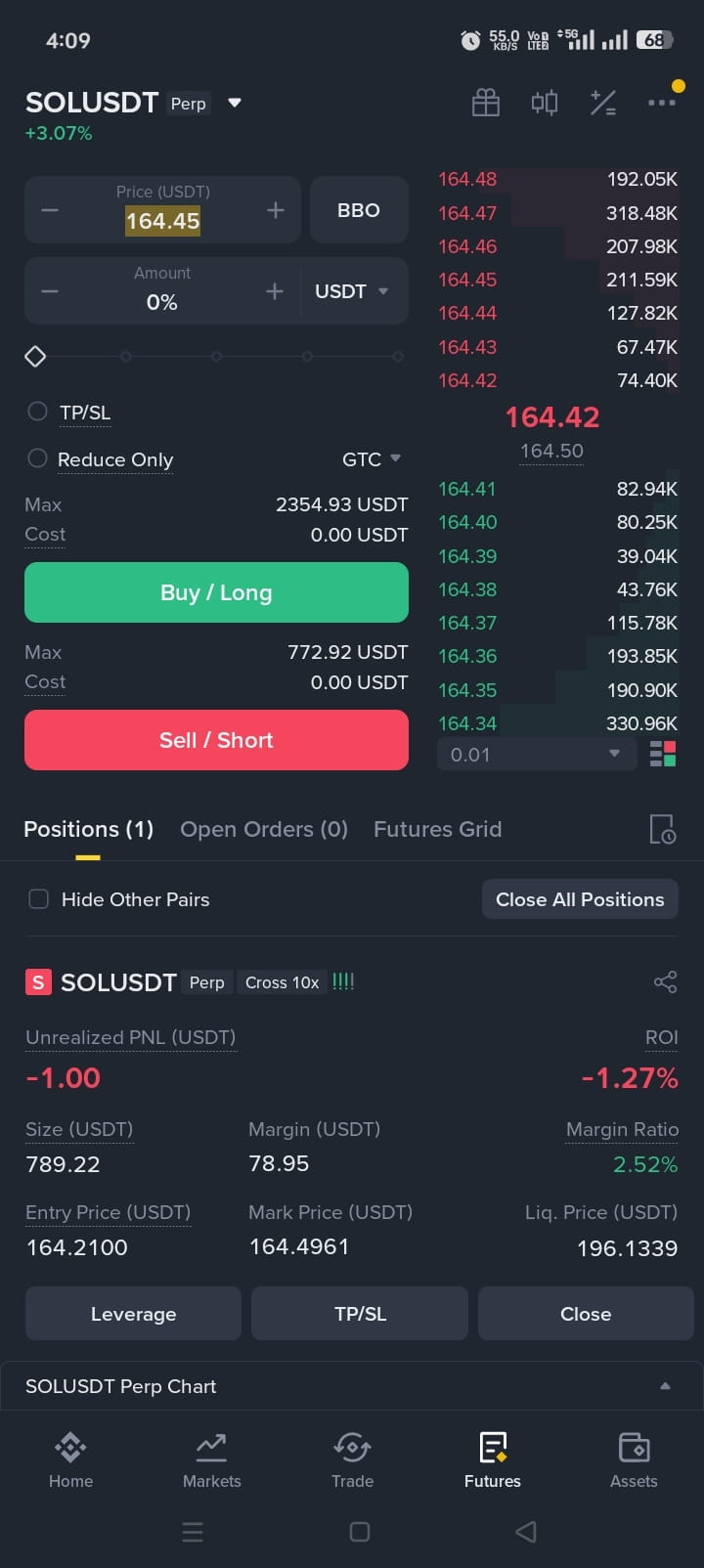The height and width of the screenshot is (1568, 704).
Task: Open the candlestick chart icon
Action: coord(545,103)
